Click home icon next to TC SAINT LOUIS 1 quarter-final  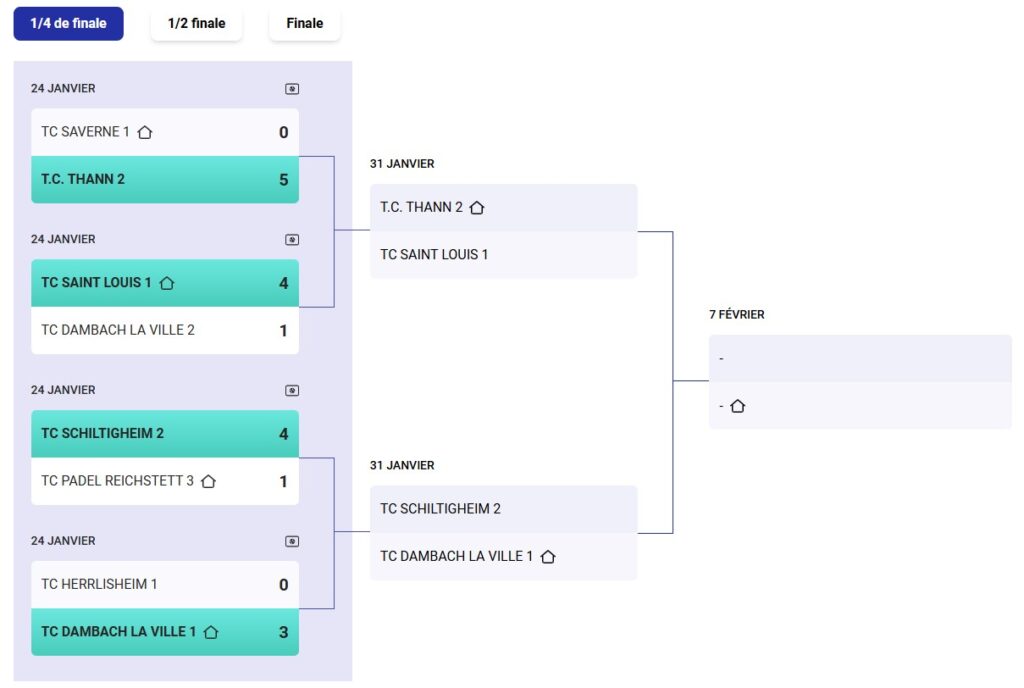[x=167, y=283]
